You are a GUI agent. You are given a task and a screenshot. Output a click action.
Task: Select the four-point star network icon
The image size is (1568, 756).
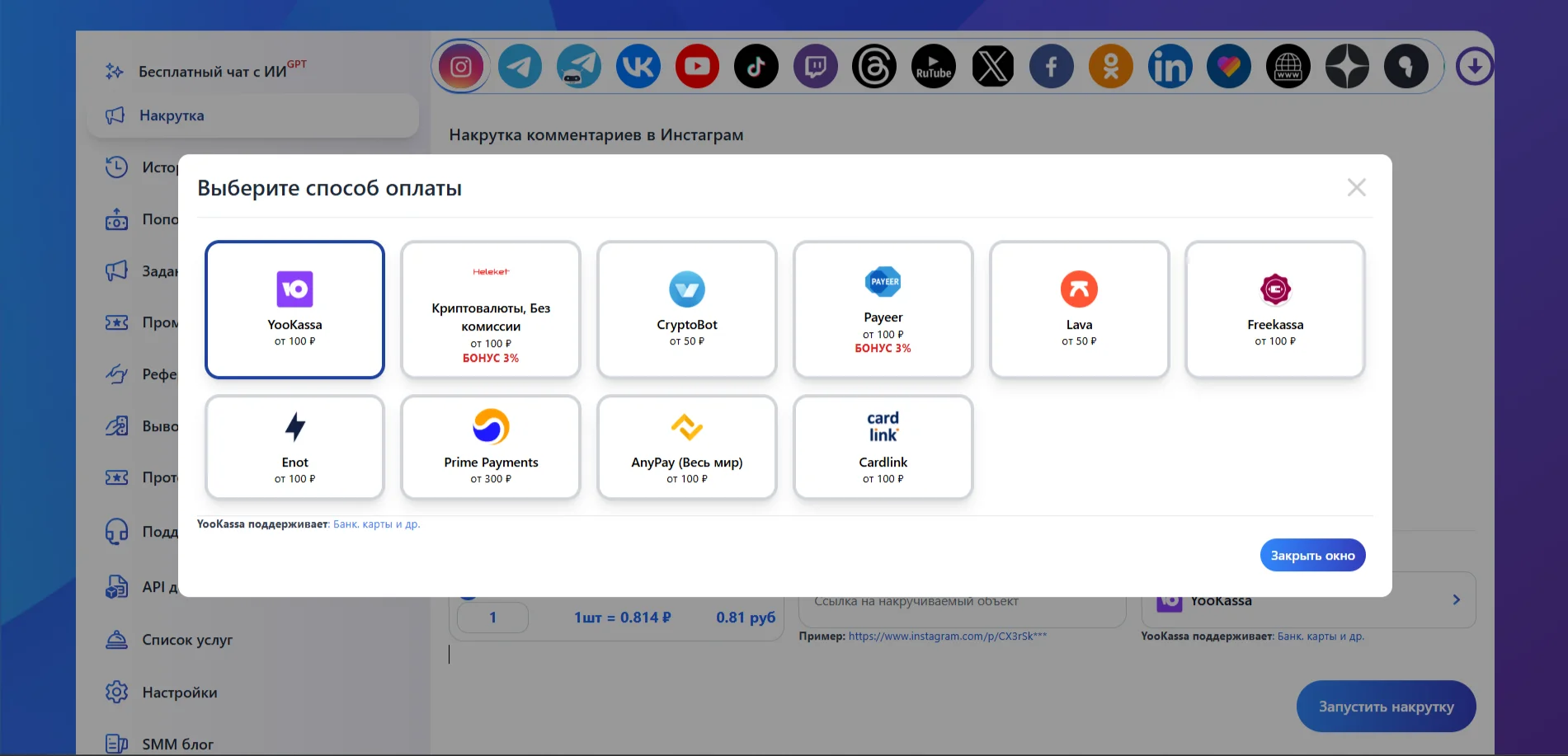[1348, 66]
